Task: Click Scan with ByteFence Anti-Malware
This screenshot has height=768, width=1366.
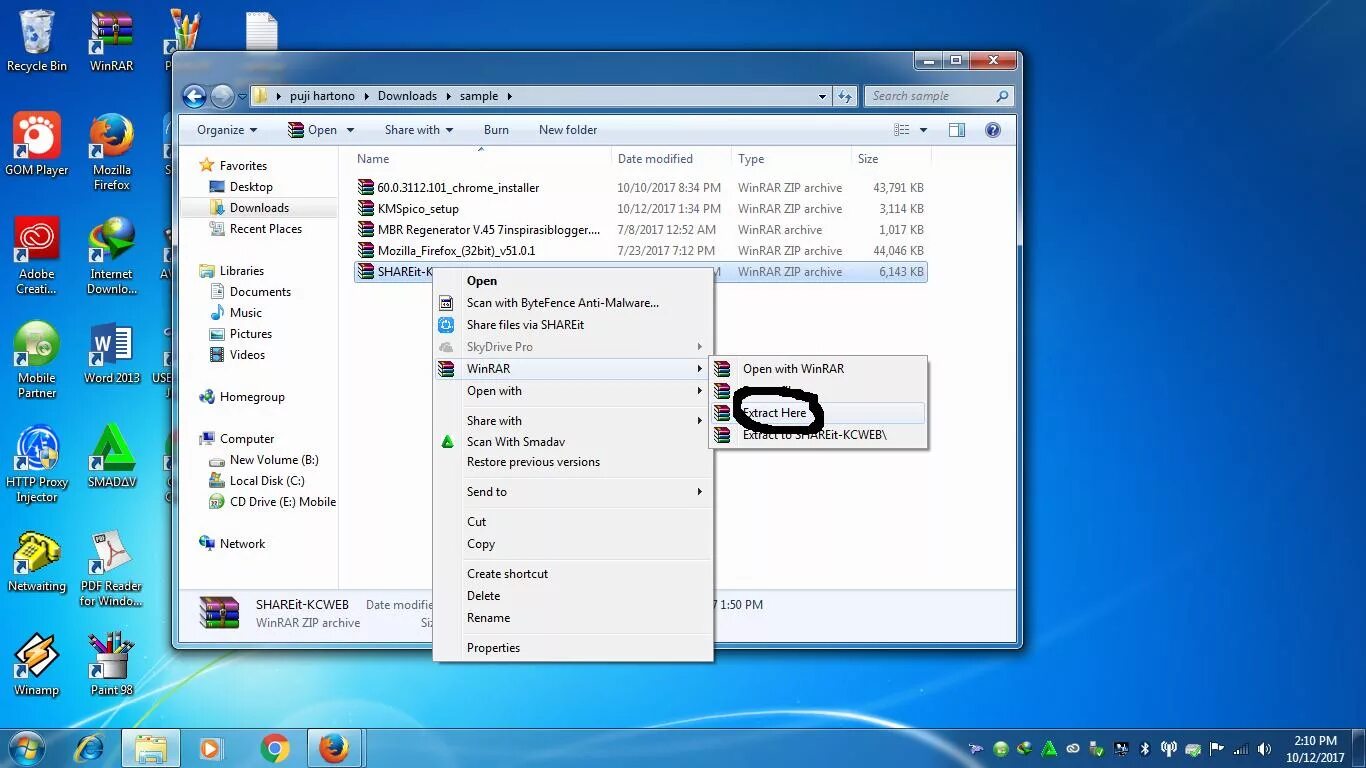Action: coord(574,303)
